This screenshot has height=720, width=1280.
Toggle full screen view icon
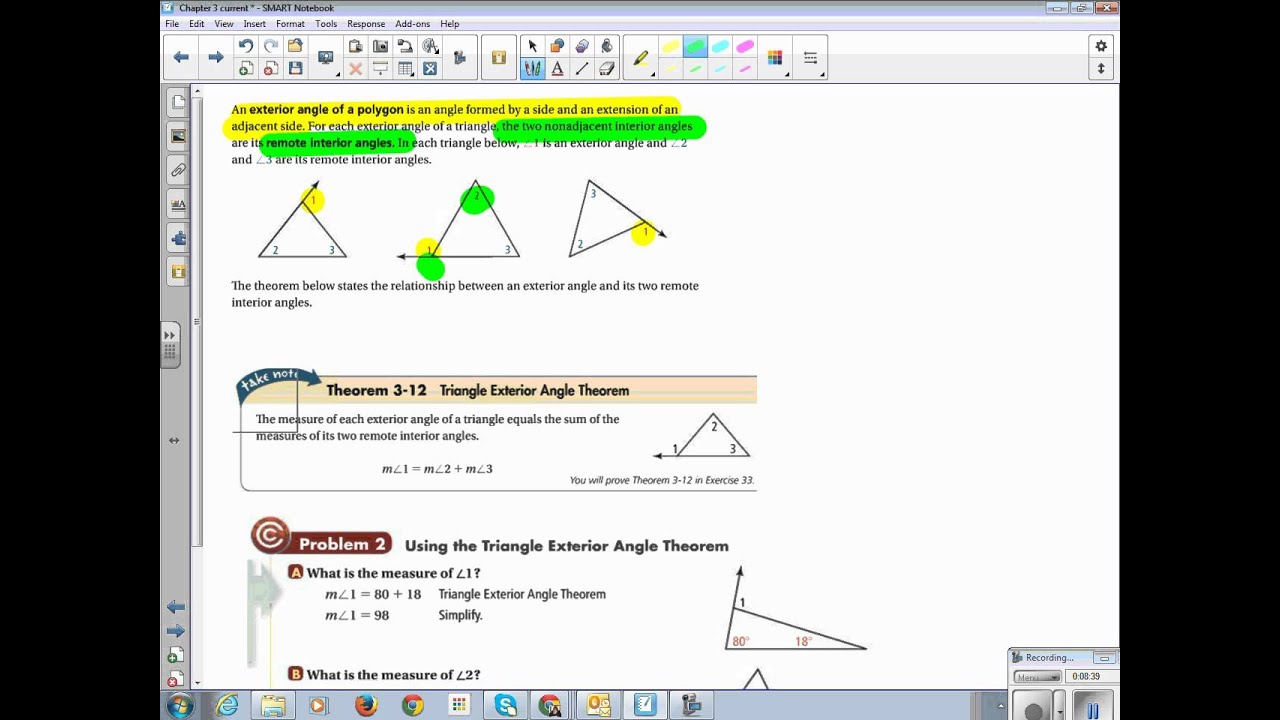430,69
